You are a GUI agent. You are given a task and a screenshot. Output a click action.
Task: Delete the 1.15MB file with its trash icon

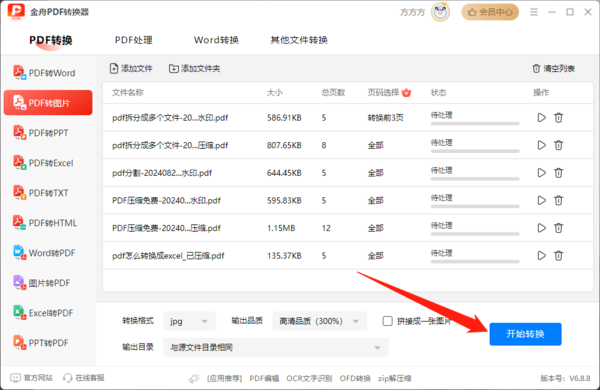coord(558,228)
